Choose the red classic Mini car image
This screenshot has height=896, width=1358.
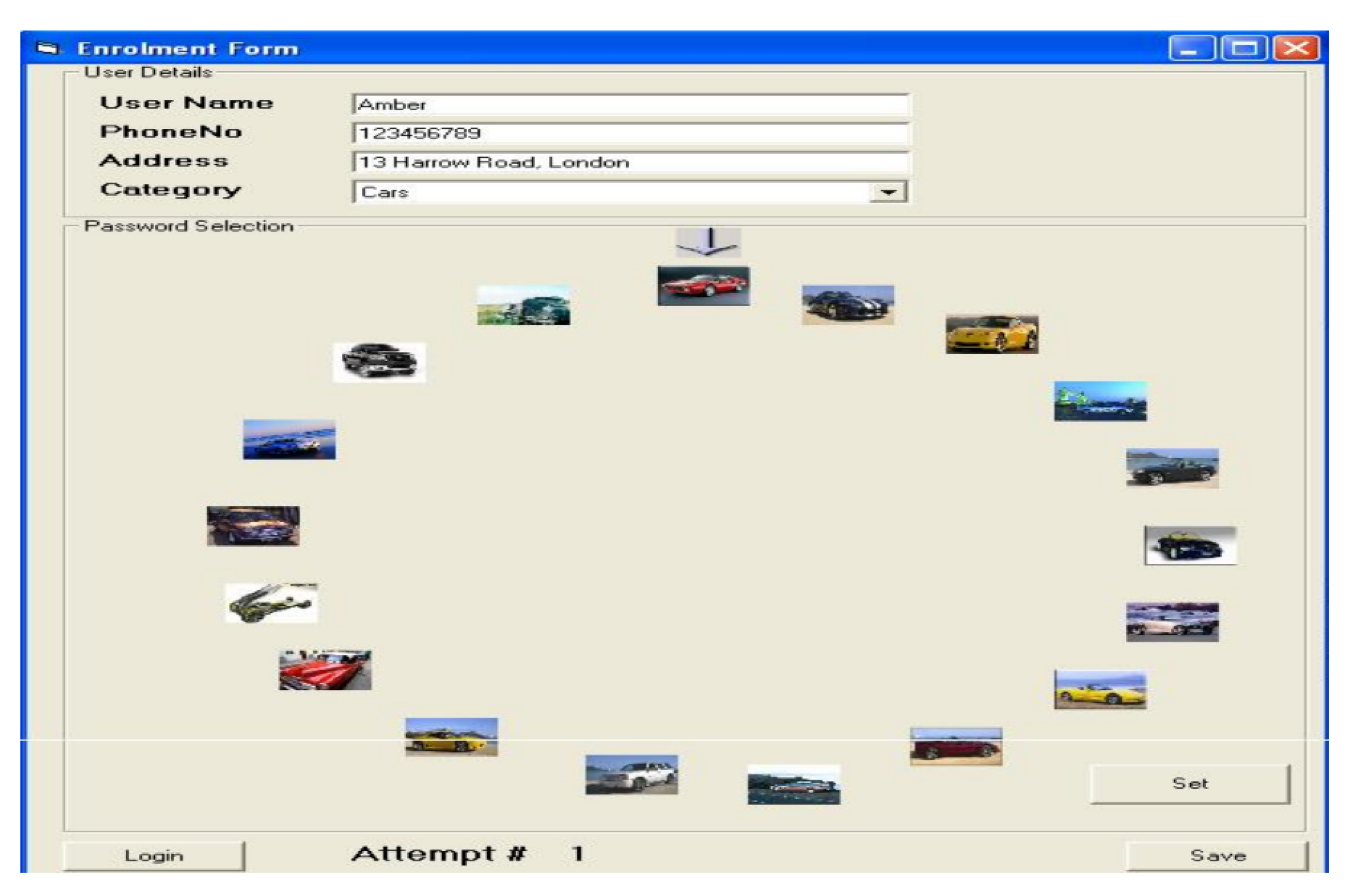(325, 669)
